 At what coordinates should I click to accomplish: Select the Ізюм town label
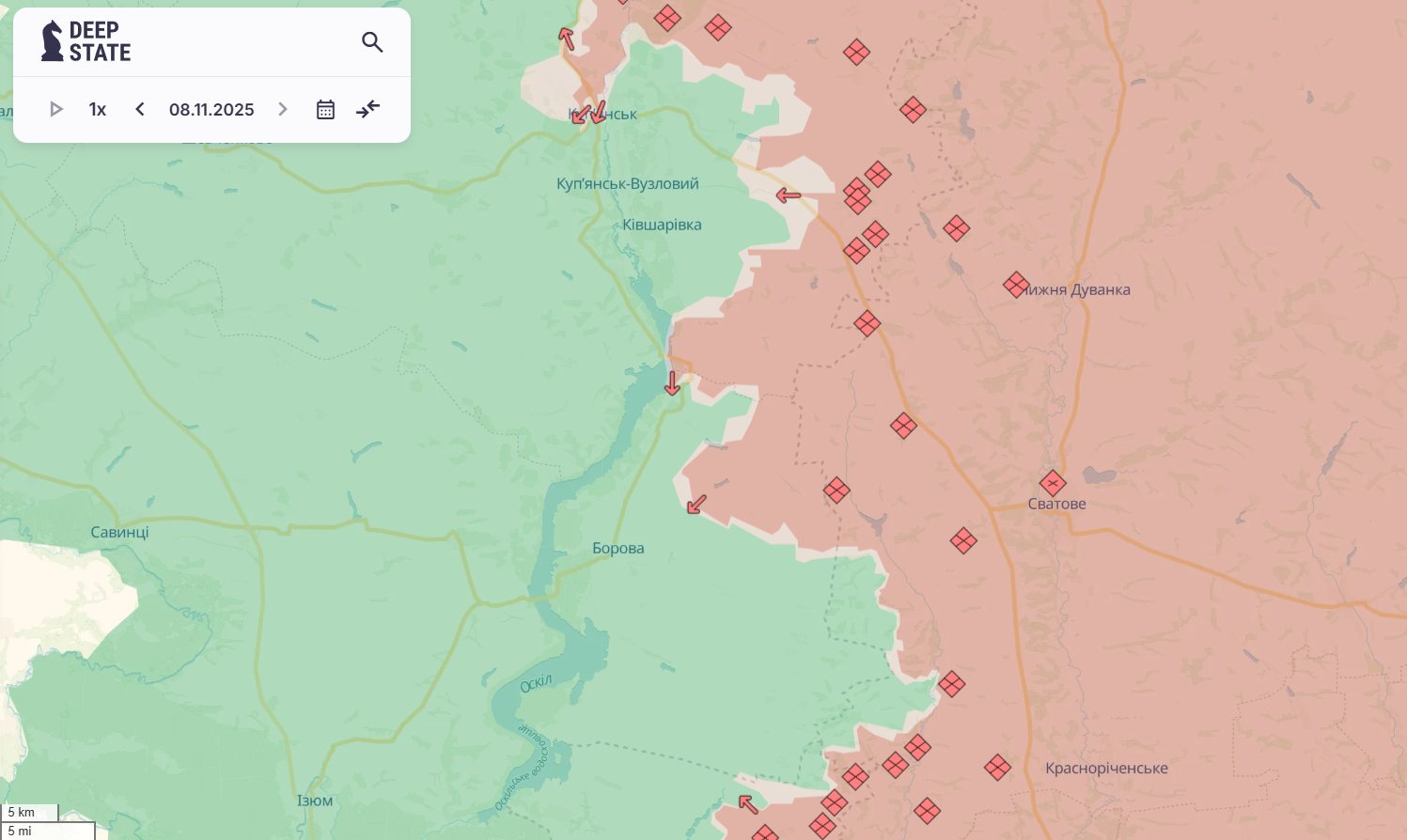[315, 801]
